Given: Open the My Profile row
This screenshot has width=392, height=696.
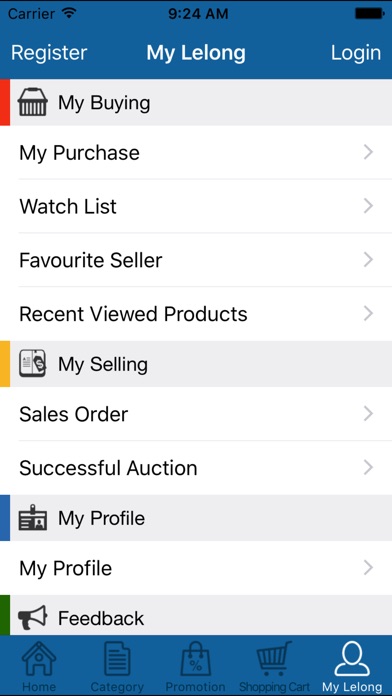Looking at the screenshot, I should pos(196,568).
